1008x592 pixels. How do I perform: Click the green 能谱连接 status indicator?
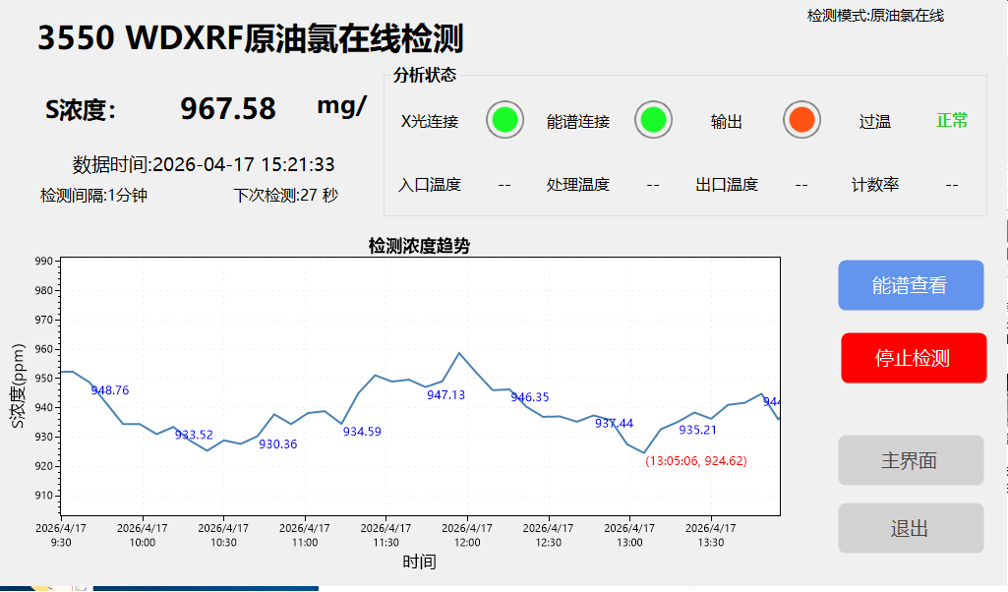pyautogui.click(x=653, y=120)
